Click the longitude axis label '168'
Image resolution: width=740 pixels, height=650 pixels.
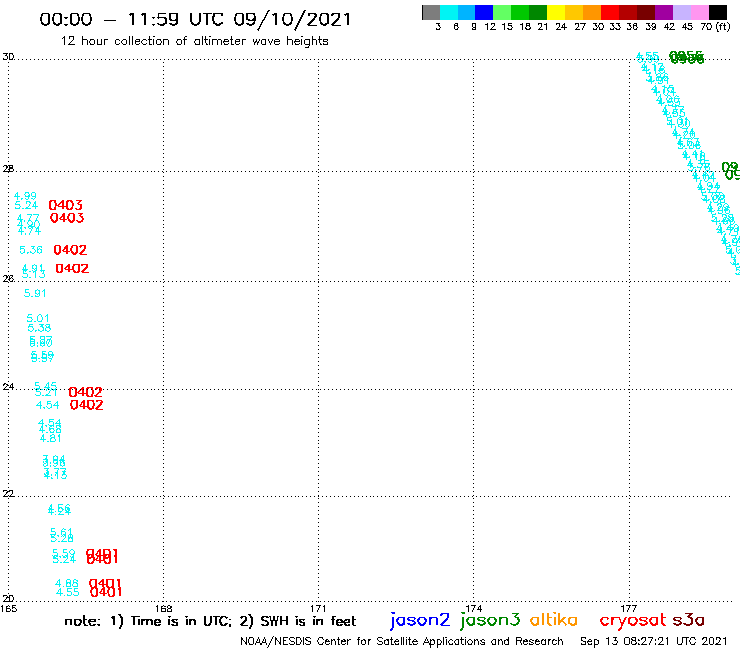coord(164,608)
